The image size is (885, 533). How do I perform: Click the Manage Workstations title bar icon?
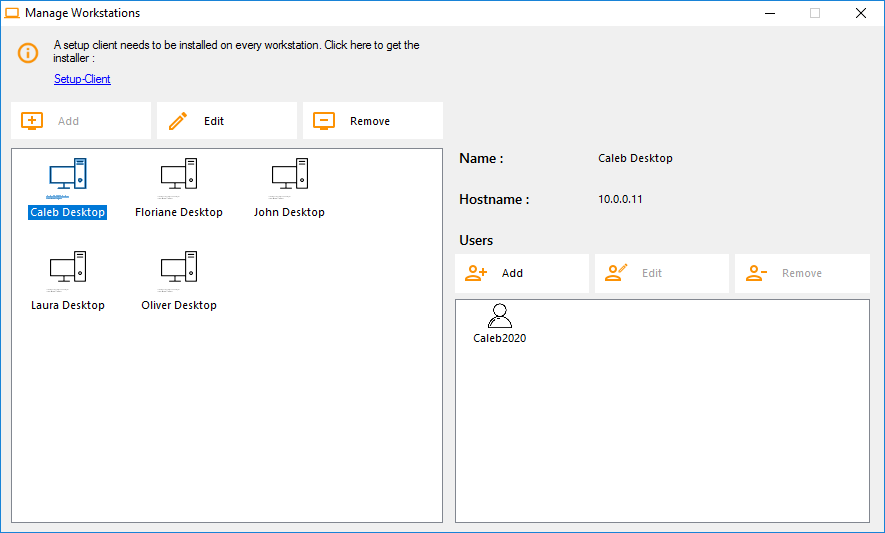[x=13, y=13]
